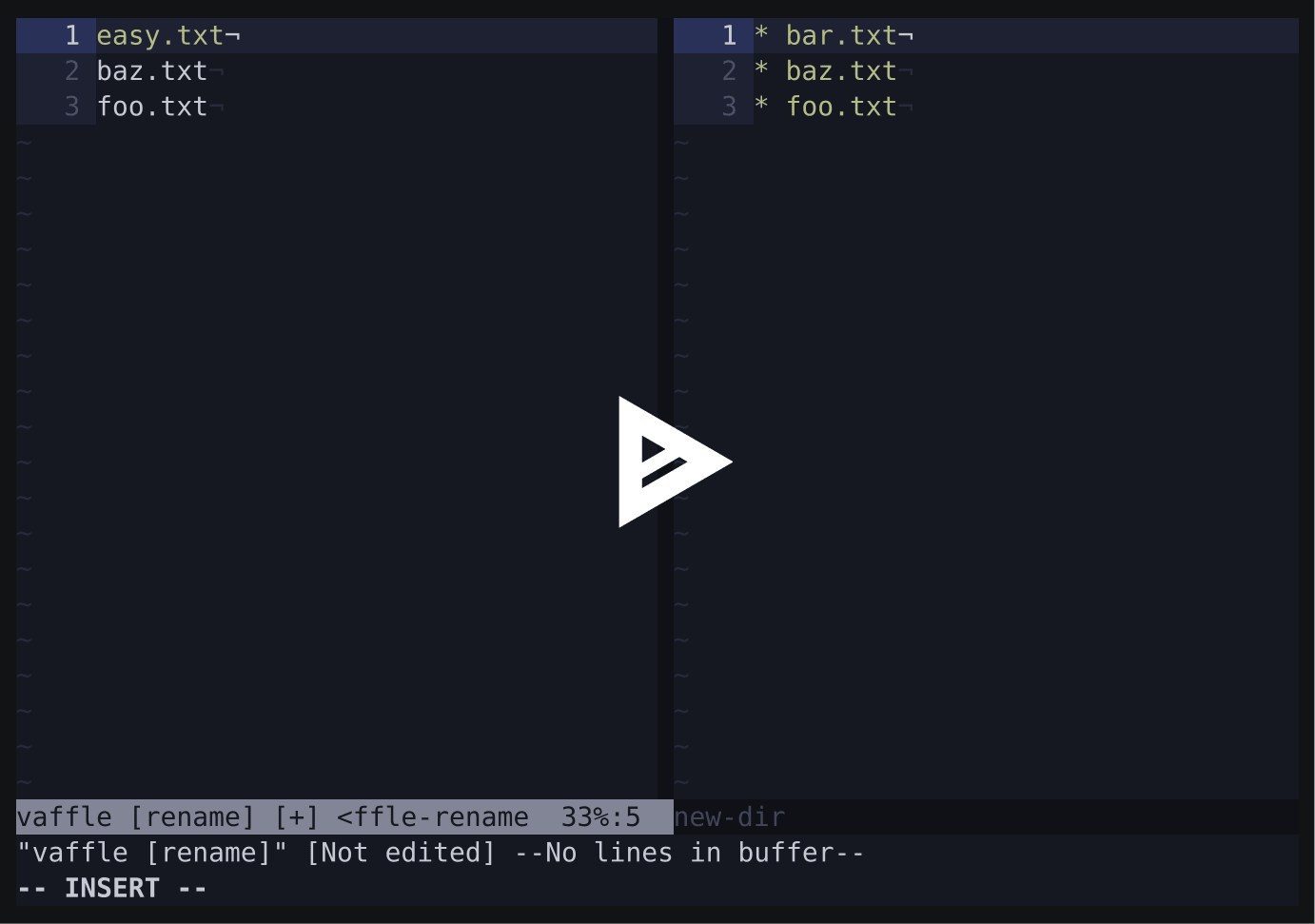Click the play button overlay
The height and width of the screenshot is (924, 1315).
[x=675, y=462]
